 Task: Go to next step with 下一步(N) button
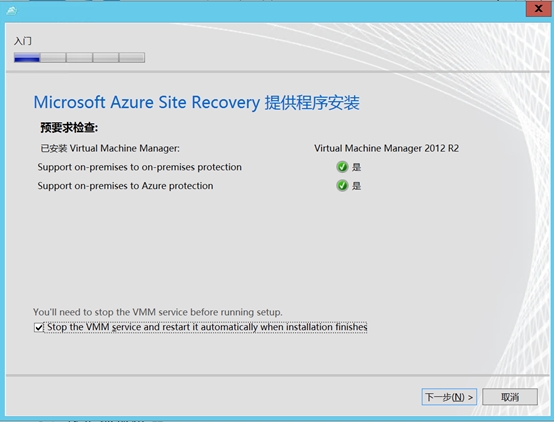(x=449, y=397)
